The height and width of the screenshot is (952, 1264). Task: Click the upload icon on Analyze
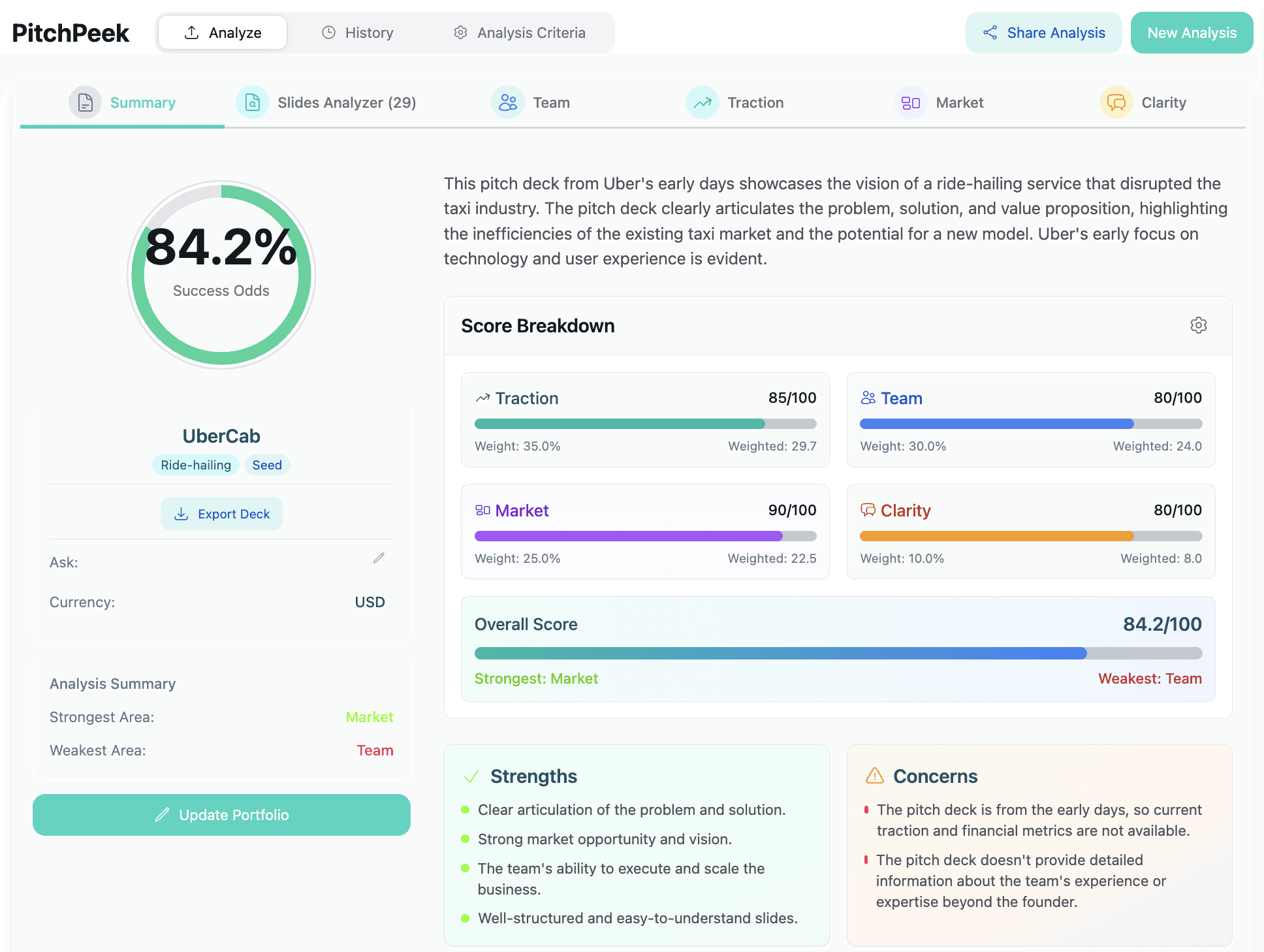click(x=191, y=33)
